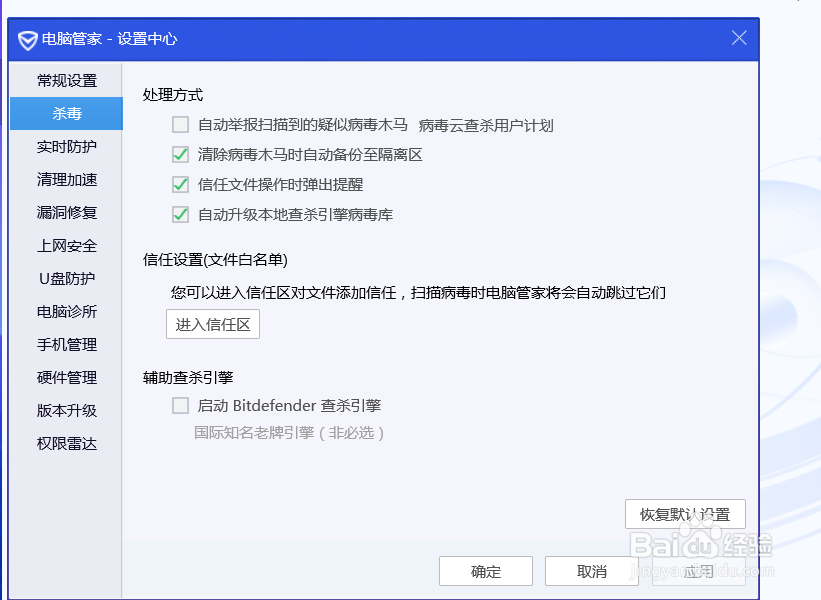Click the 辅助查杀引擎 heading
This screenshot has height=600, width=821.
188,377
